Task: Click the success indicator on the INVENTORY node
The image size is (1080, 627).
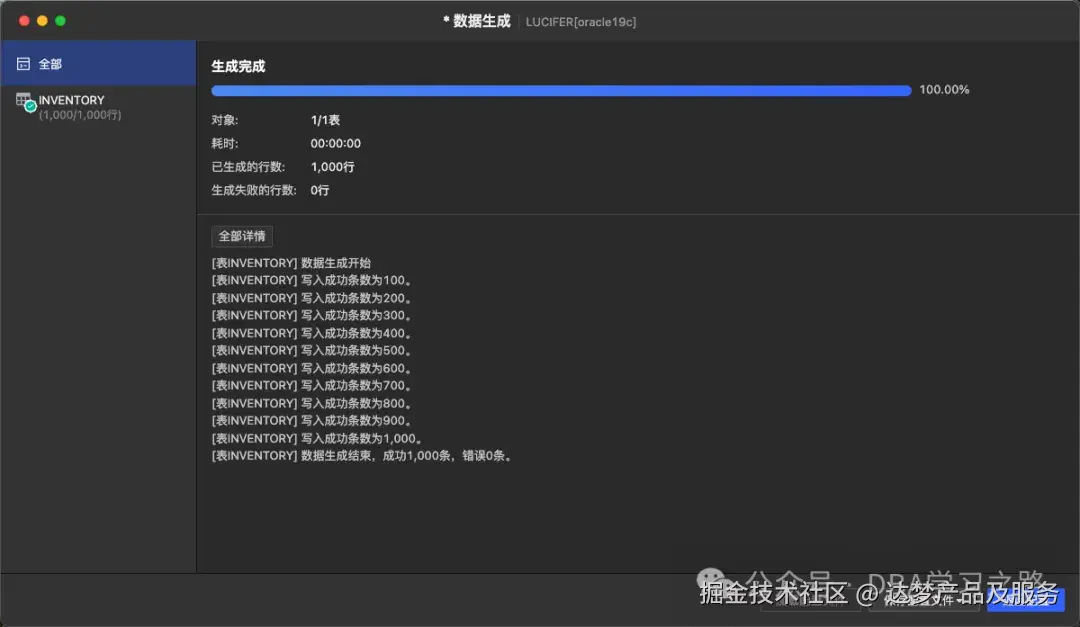Action: [30, 106]
